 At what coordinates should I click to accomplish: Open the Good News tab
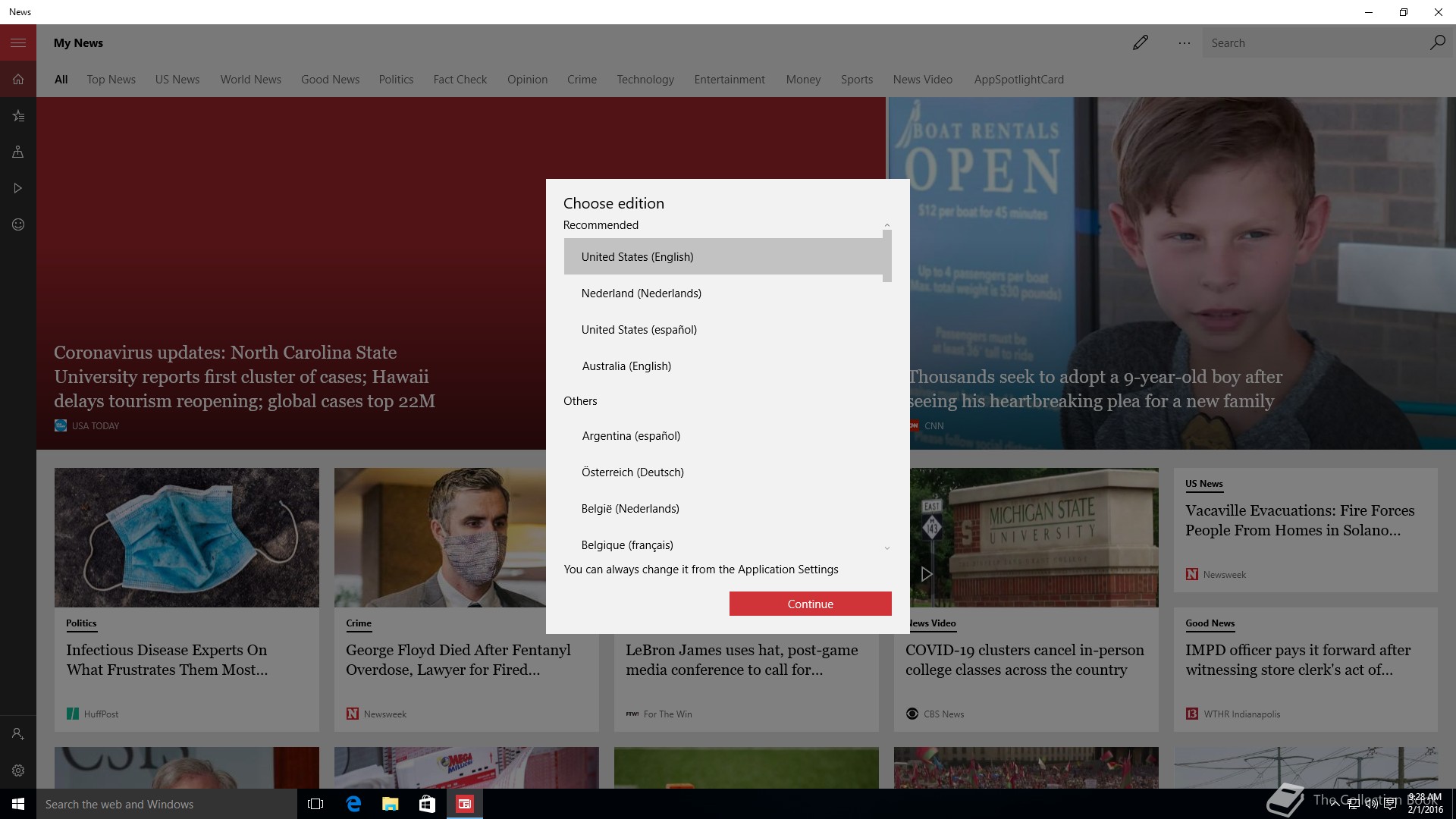(x=330, y=80)
